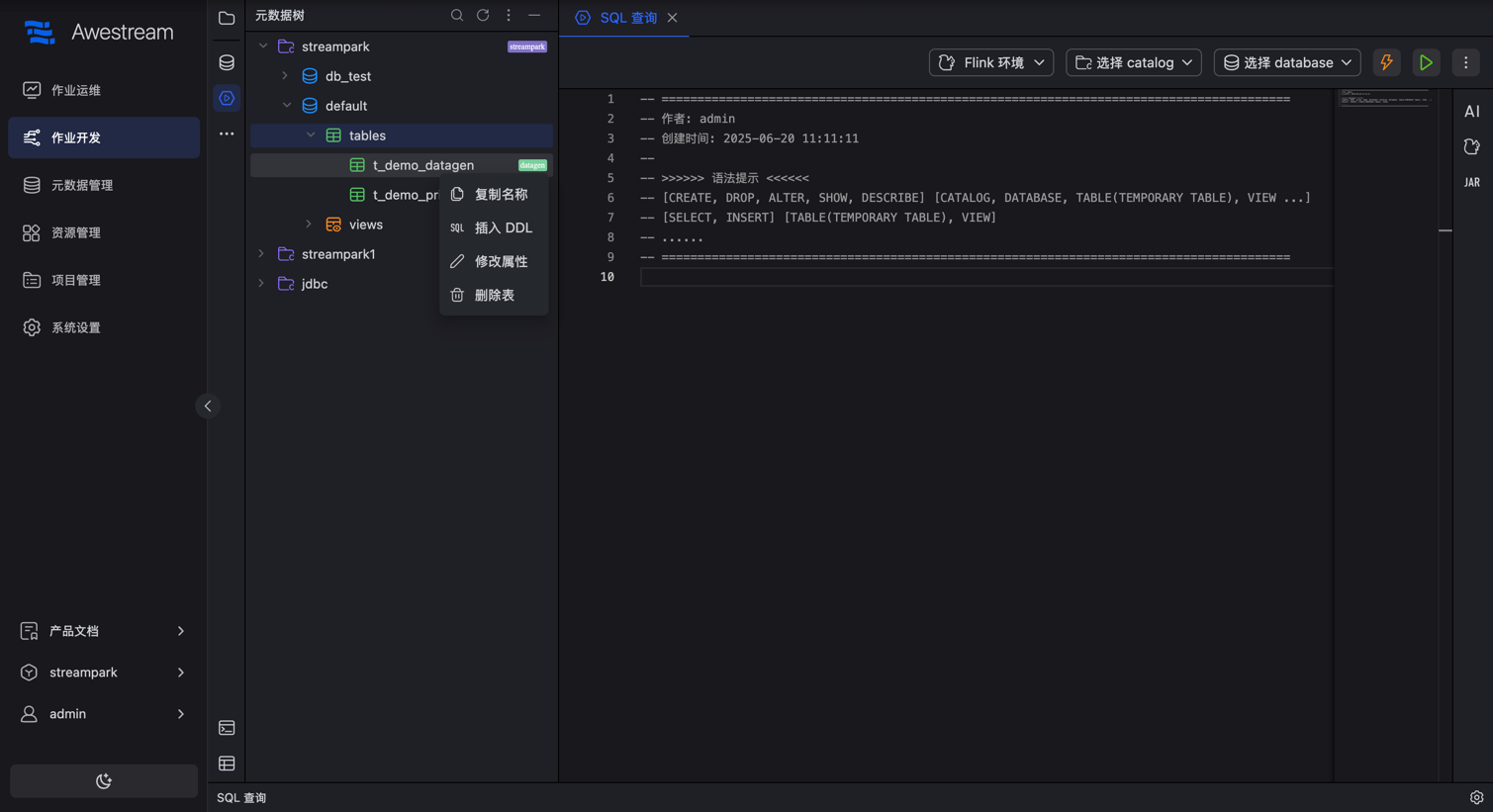This screenshot has height=812, width=1493.
Task: Click the green run SQL play button
Action: tap(1426, 62)
